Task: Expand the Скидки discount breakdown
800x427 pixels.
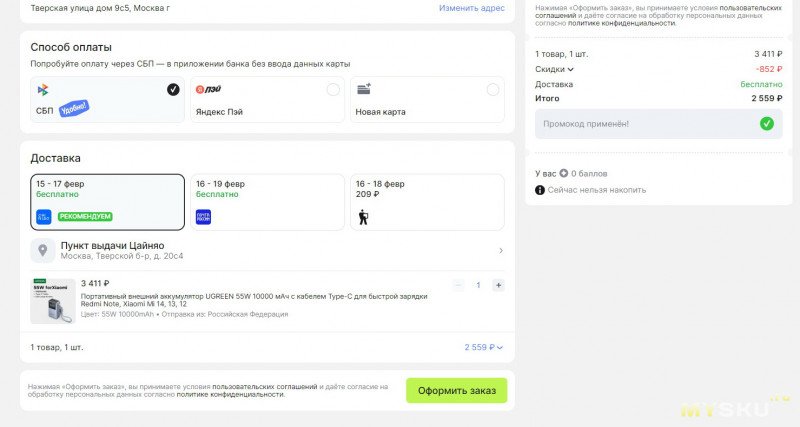Action: tap(555, 69)
